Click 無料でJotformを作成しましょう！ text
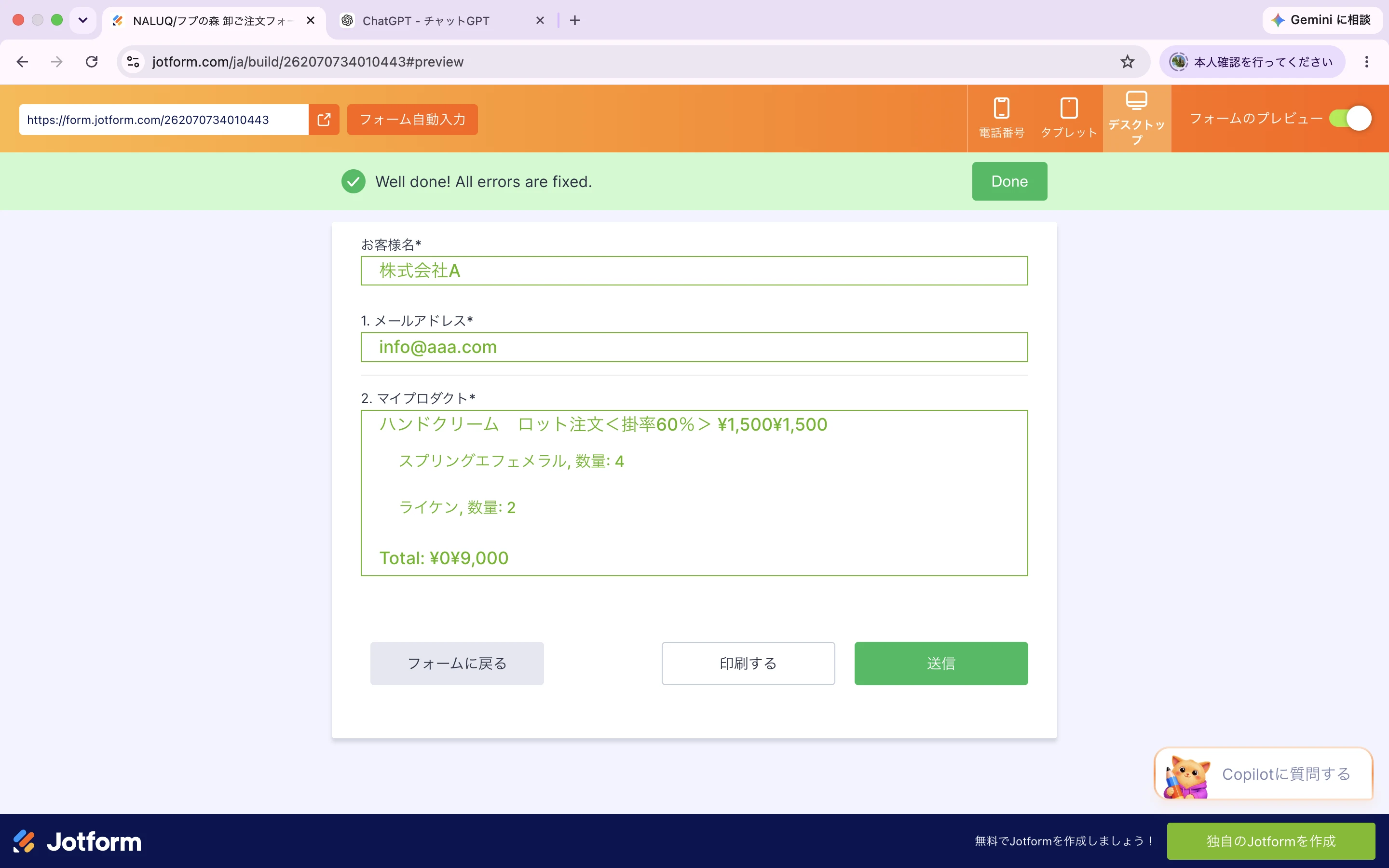Image resolution: width=1389 pixels, height=868 pixels. click(x=1065, y=841)
